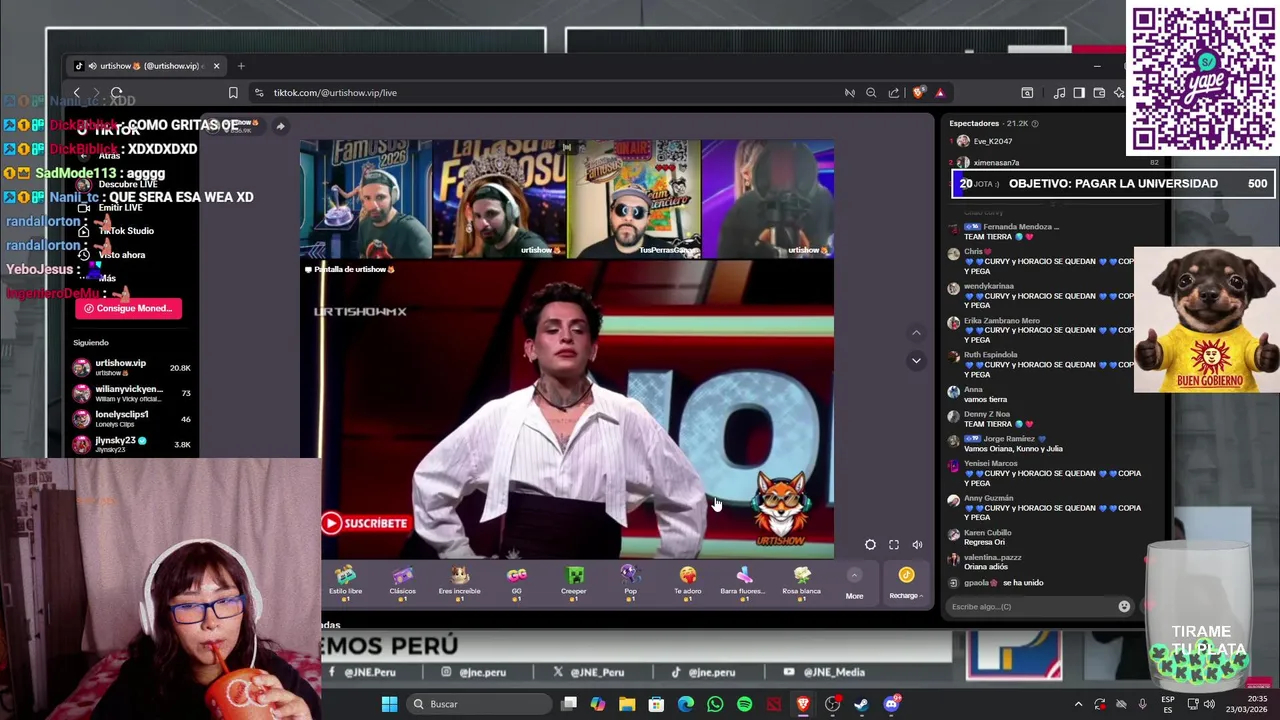Go back in browser history

tap(76, 92)
